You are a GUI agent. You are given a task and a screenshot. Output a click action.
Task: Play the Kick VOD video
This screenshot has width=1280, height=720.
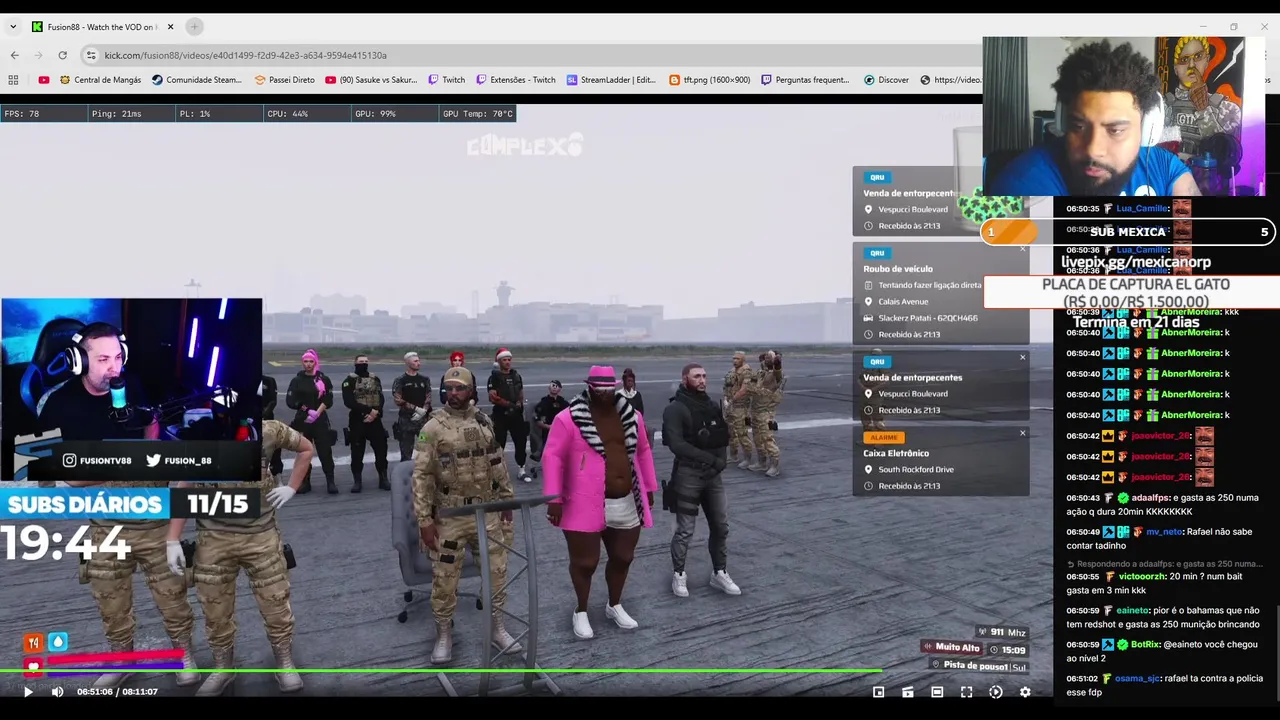tap(28, 692)
